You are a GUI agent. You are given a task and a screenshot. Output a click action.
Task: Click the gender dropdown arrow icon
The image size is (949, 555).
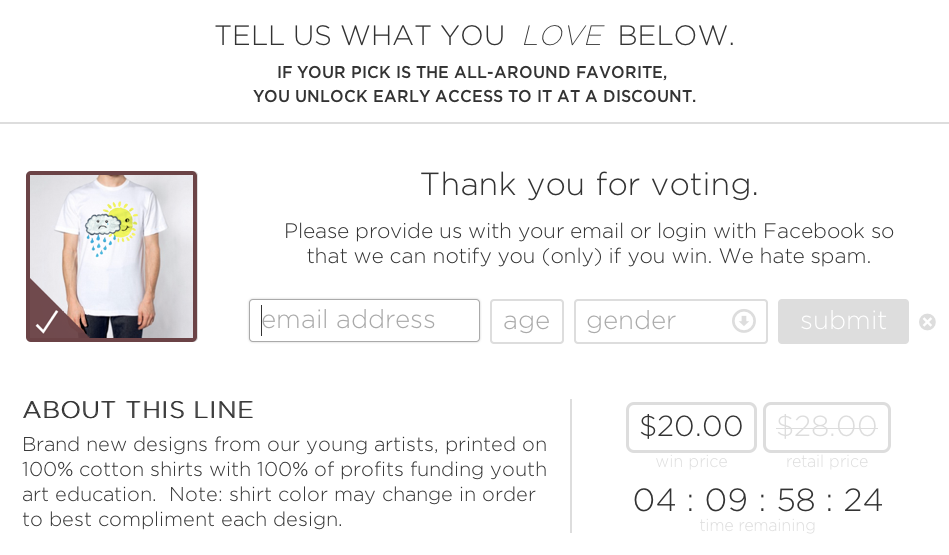[743, 321]
